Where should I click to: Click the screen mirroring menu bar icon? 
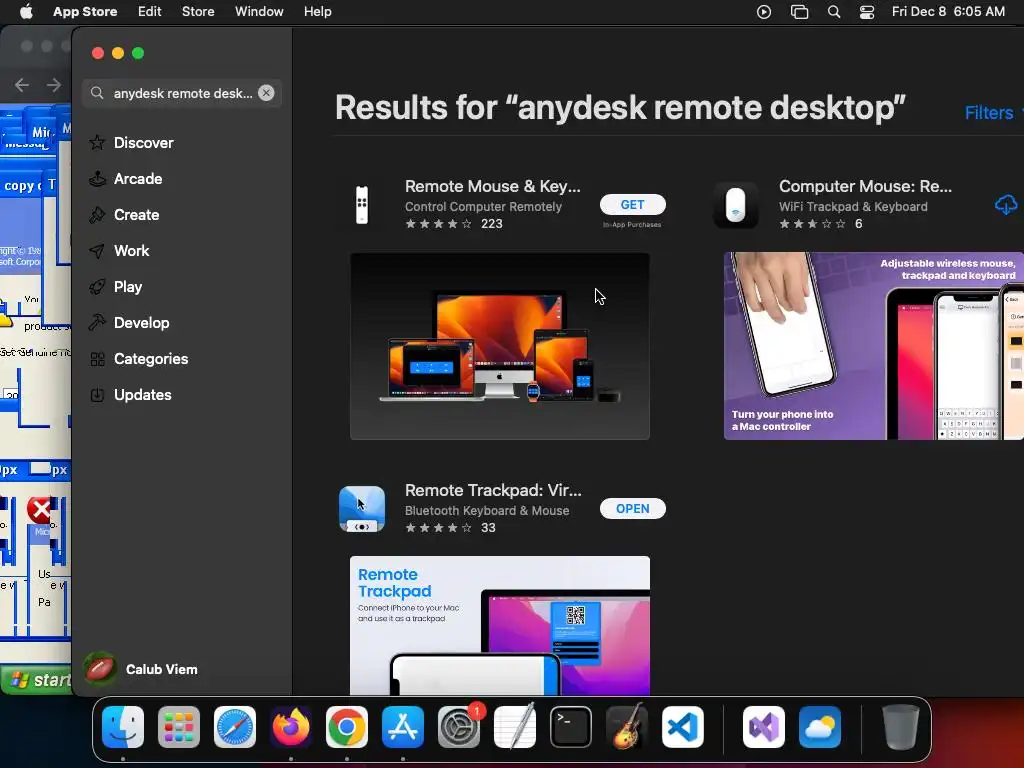click(x=799, y=12)
